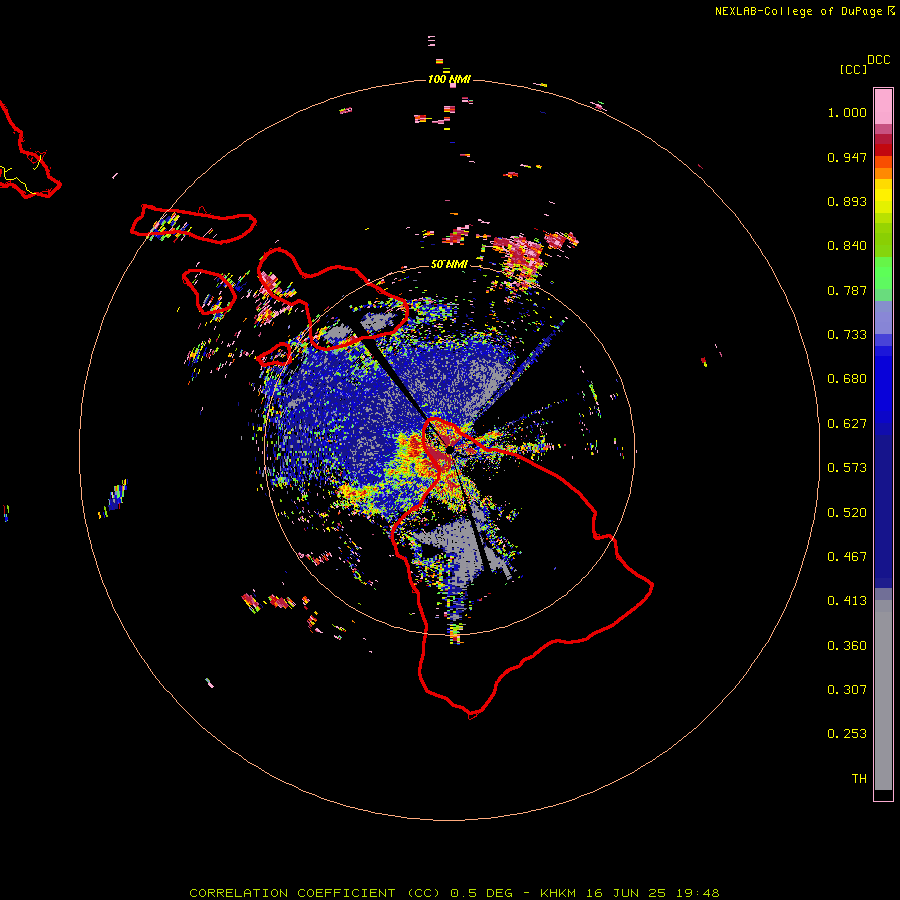Select the 0.893 scale value
This screenshot has width=900, height=900.
coord(847,201)
